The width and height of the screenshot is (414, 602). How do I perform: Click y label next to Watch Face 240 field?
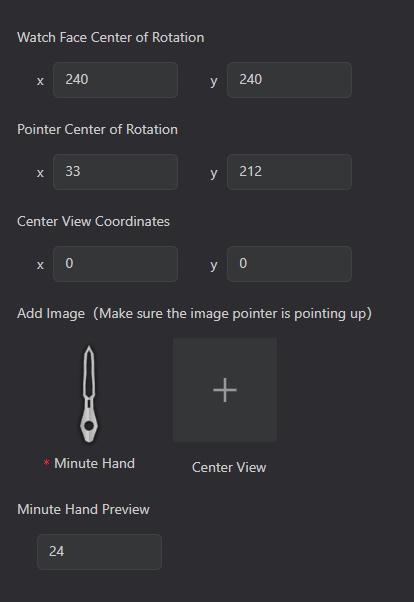(x=214, y=82)
